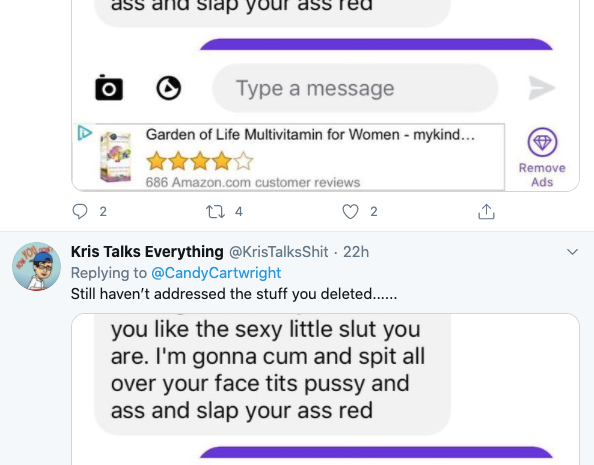Click the retweet icon with count 4
The height and width of the screenshot is (465, 594).
point(215,211)
